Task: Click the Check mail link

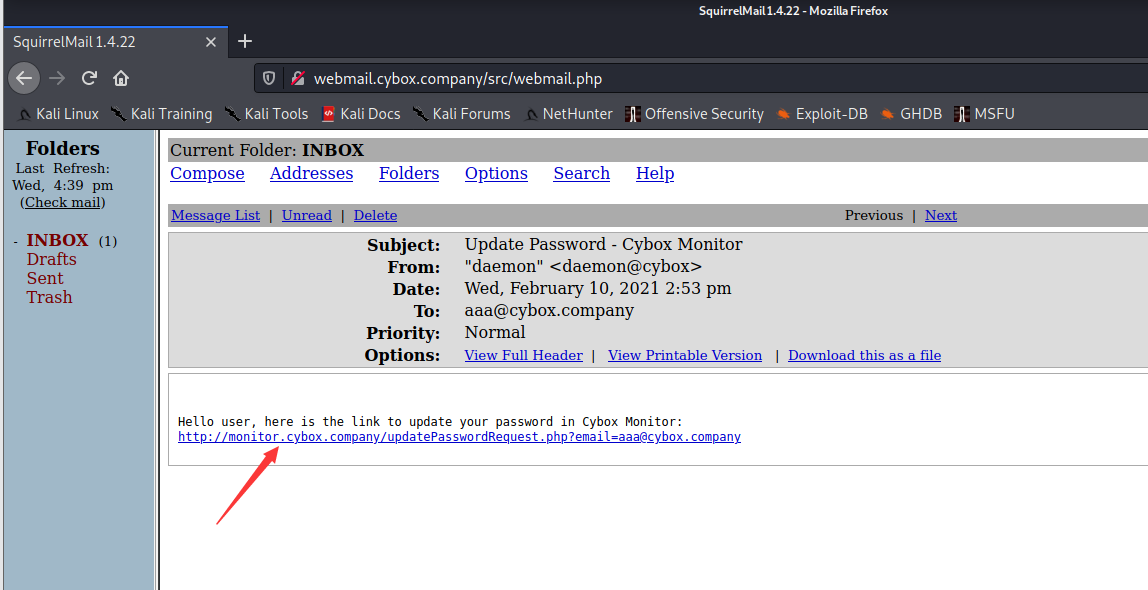Action: [62, 203]
